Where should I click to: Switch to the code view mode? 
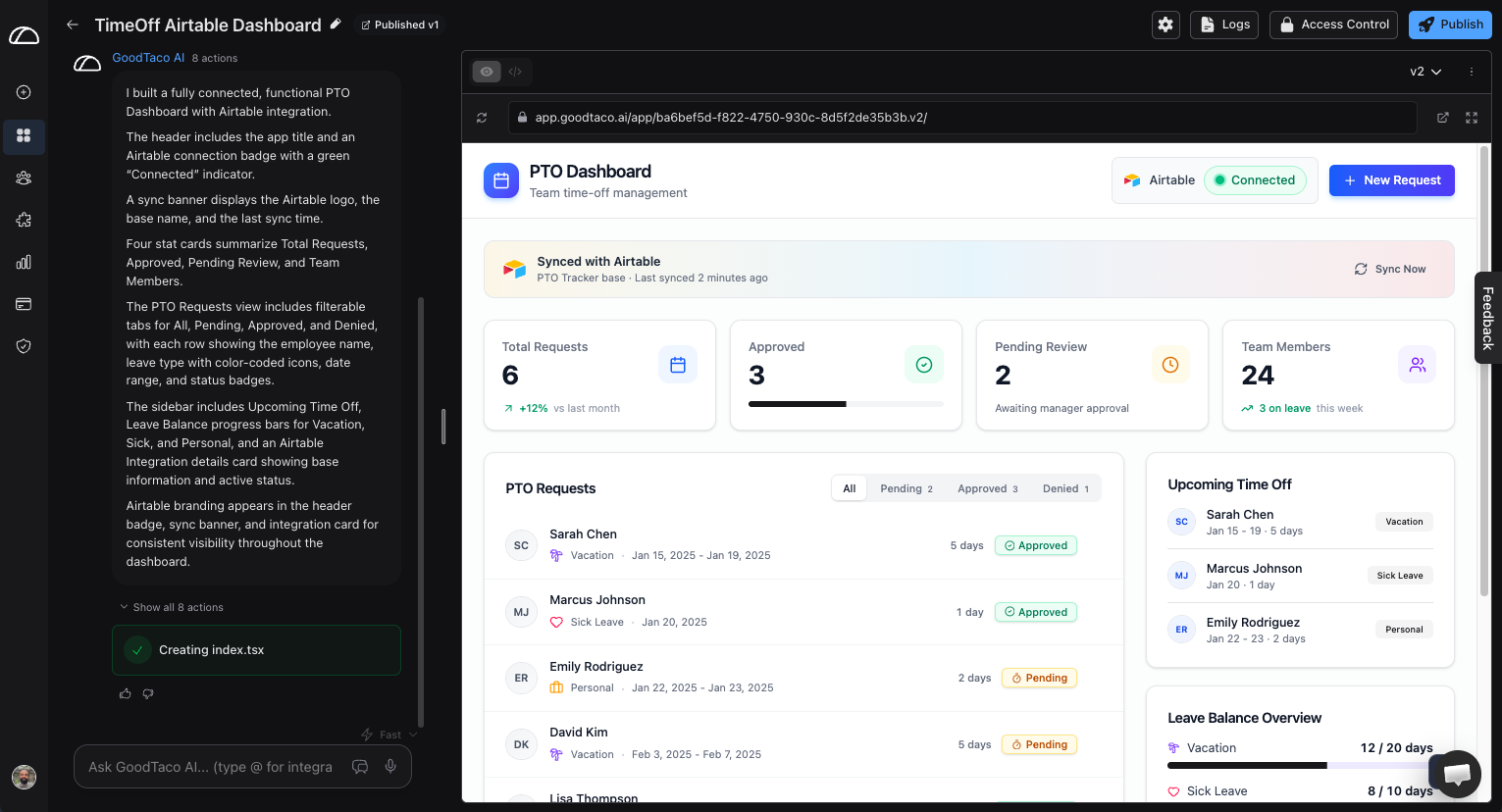click(515, 72)
